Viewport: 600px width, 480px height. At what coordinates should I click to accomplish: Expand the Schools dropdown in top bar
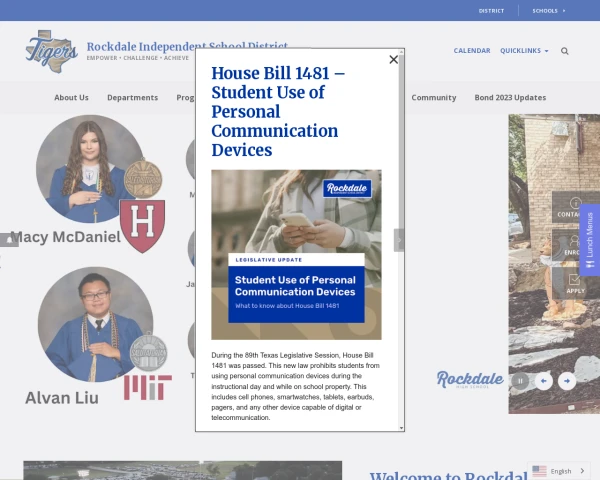[x=549, y=11]
